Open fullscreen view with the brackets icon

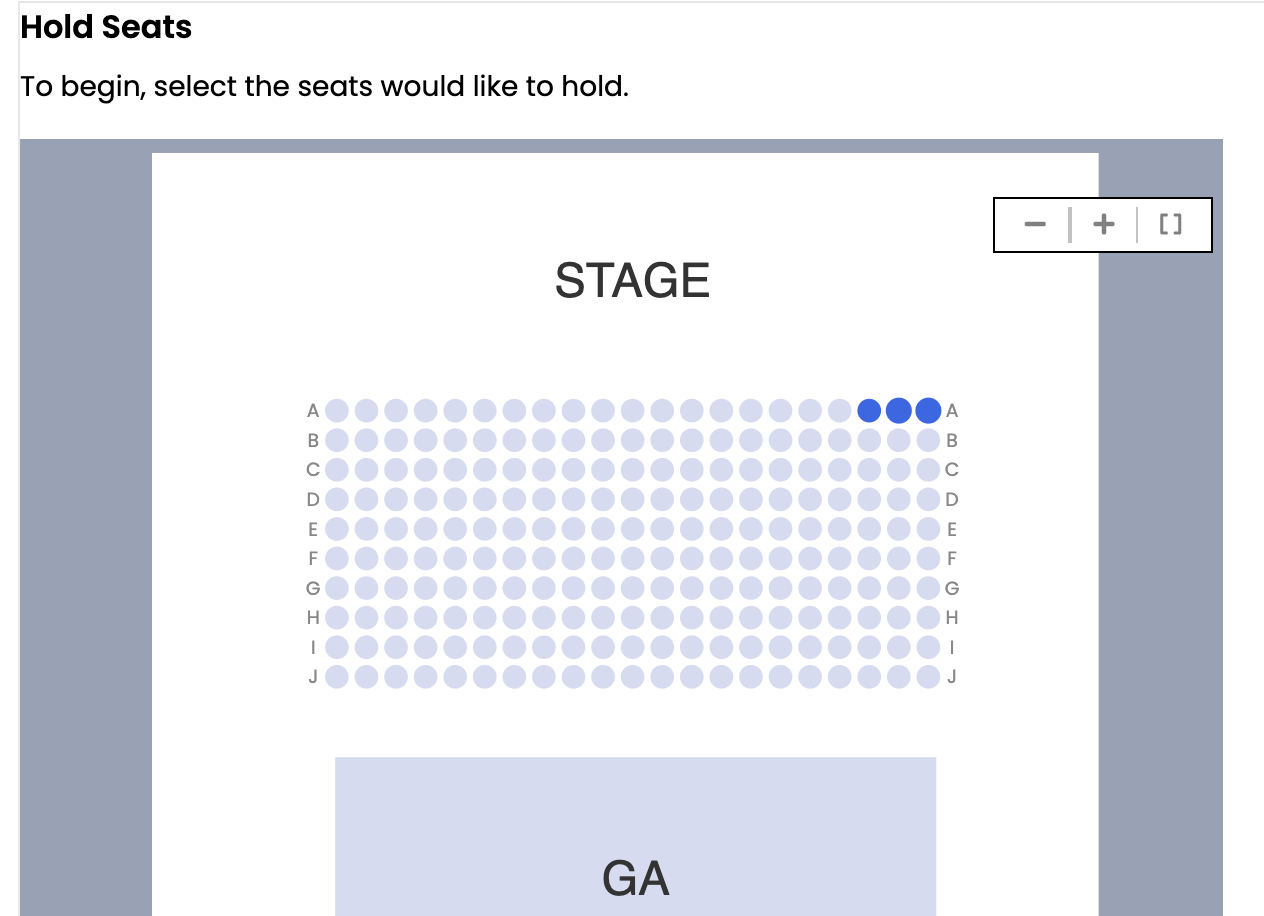click(1171, 225)
